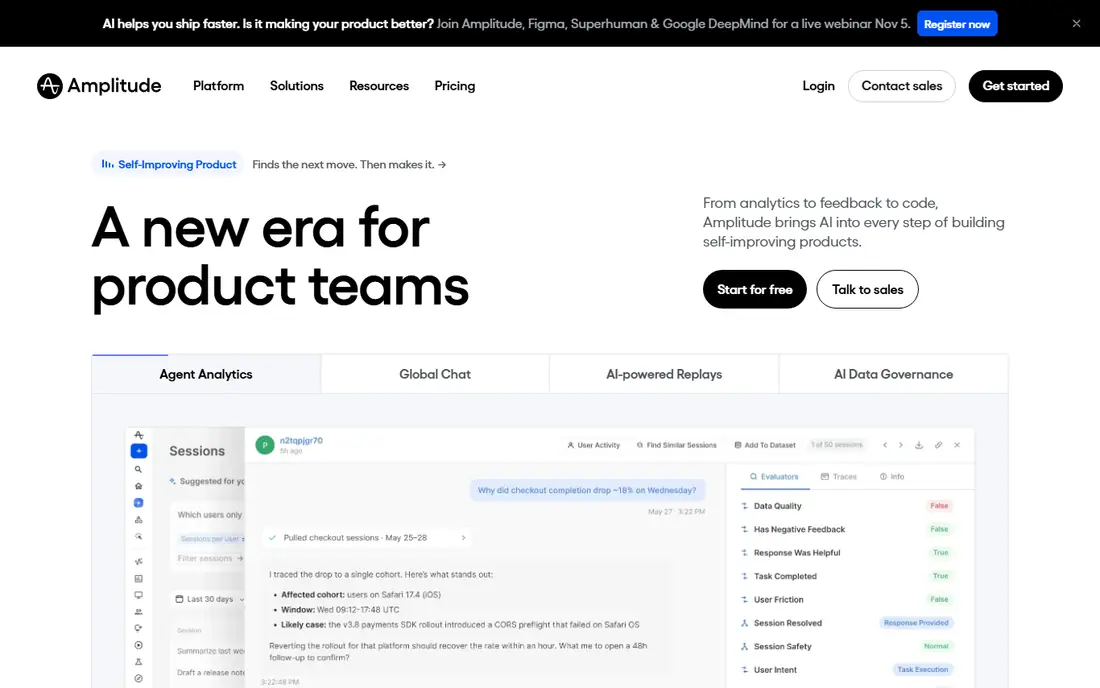Switch to the Global Chat tab
Viewport: 1100px width, 688px height.
coord(435,374)
